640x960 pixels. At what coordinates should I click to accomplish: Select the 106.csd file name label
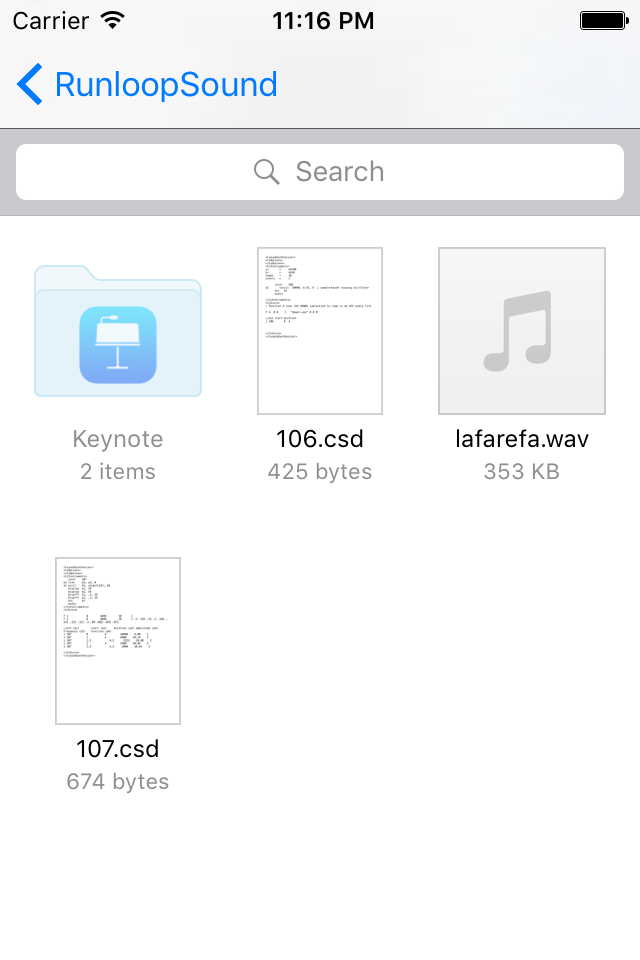pos(320,439)
